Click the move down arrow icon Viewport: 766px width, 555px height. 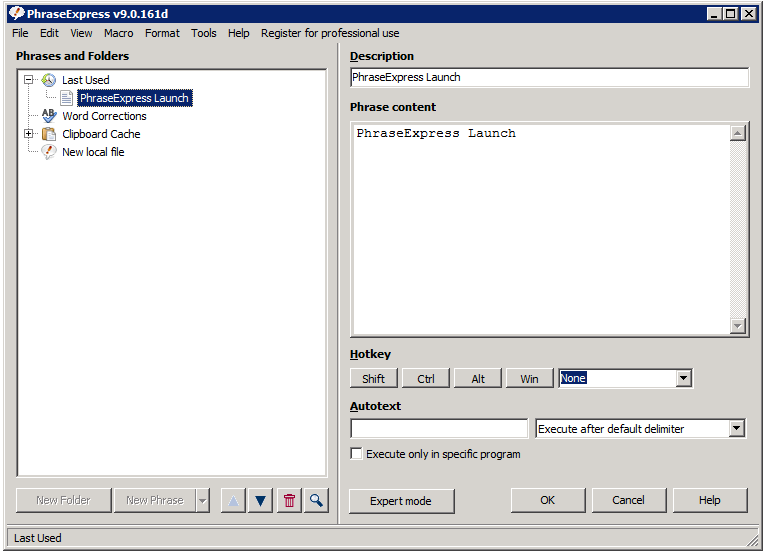260,500
